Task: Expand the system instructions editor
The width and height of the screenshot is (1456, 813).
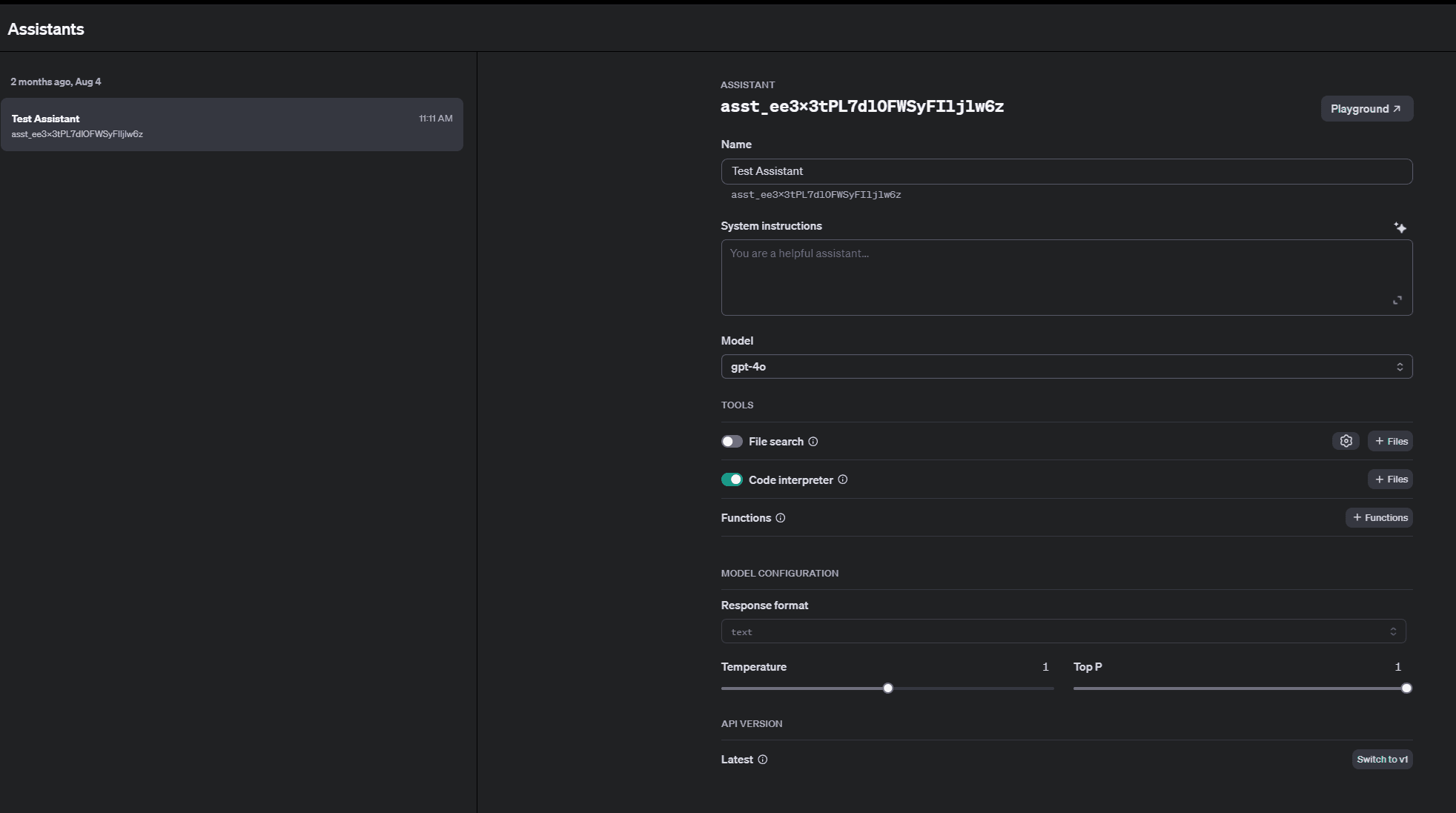Action: coord(1397,299)
